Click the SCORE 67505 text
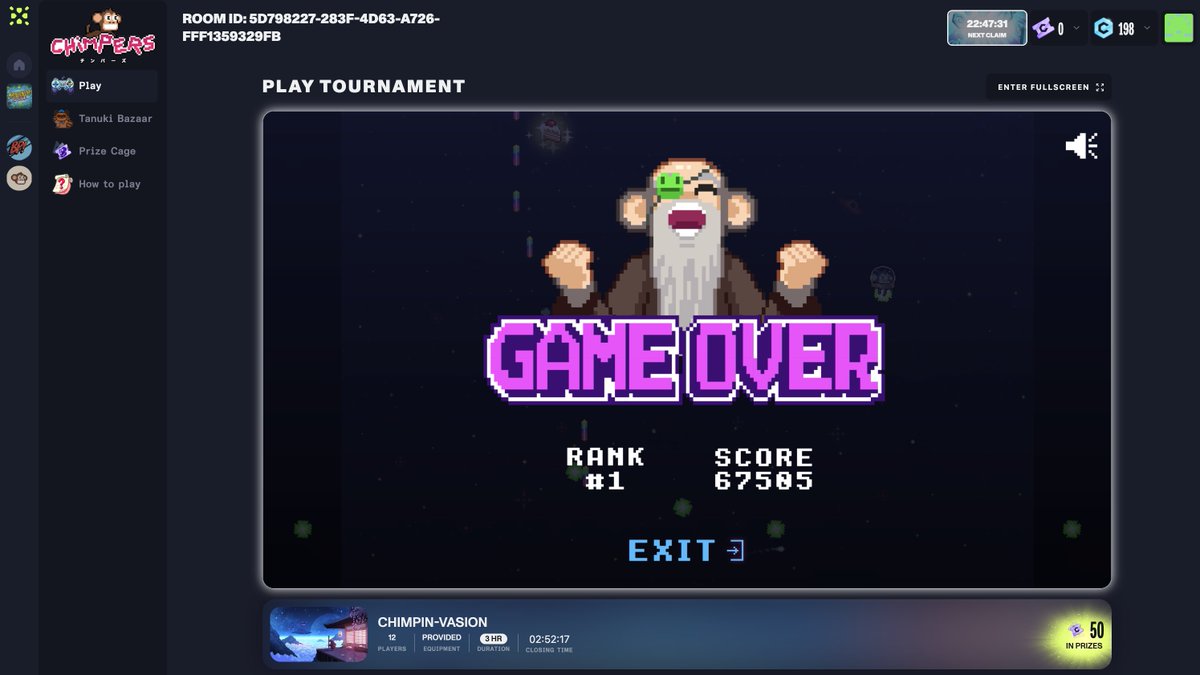 763,469
